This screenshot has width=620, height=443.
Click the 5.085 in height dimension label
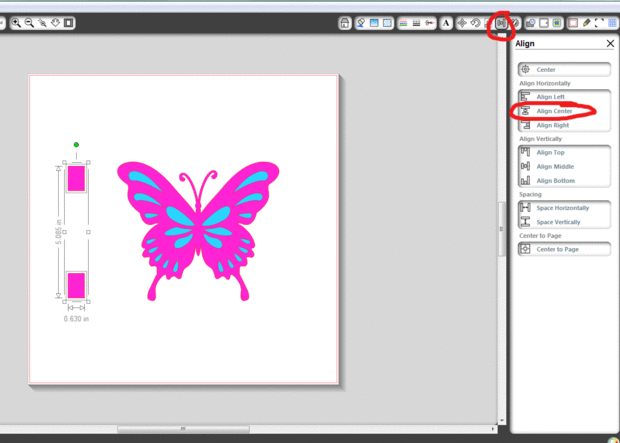(59, 230)
